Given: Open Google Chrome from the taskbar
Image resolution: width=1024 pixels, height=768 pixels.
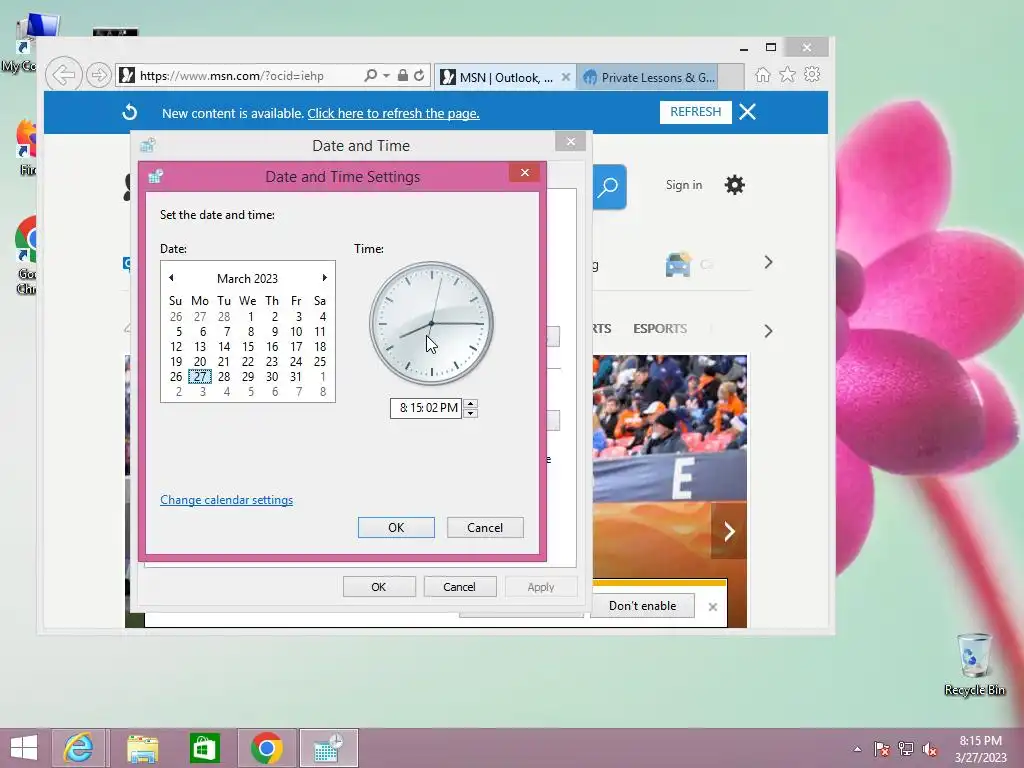Looking at the screenshot, I should click(266, 748).
